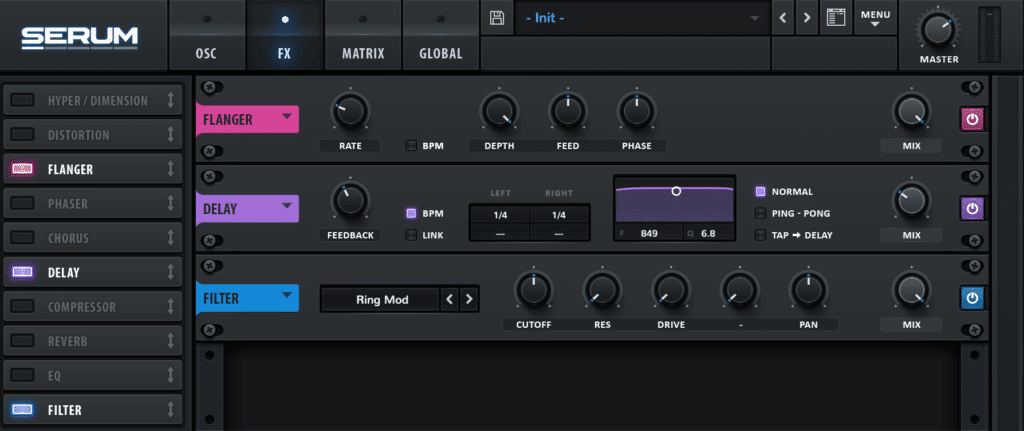Open the MENU dropdown

pos(875,18)
